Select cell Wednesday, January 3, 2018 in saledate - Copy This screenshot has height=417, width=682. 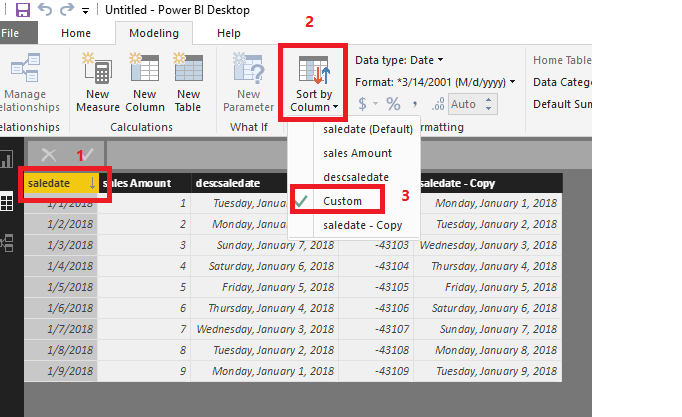[488, 245]
